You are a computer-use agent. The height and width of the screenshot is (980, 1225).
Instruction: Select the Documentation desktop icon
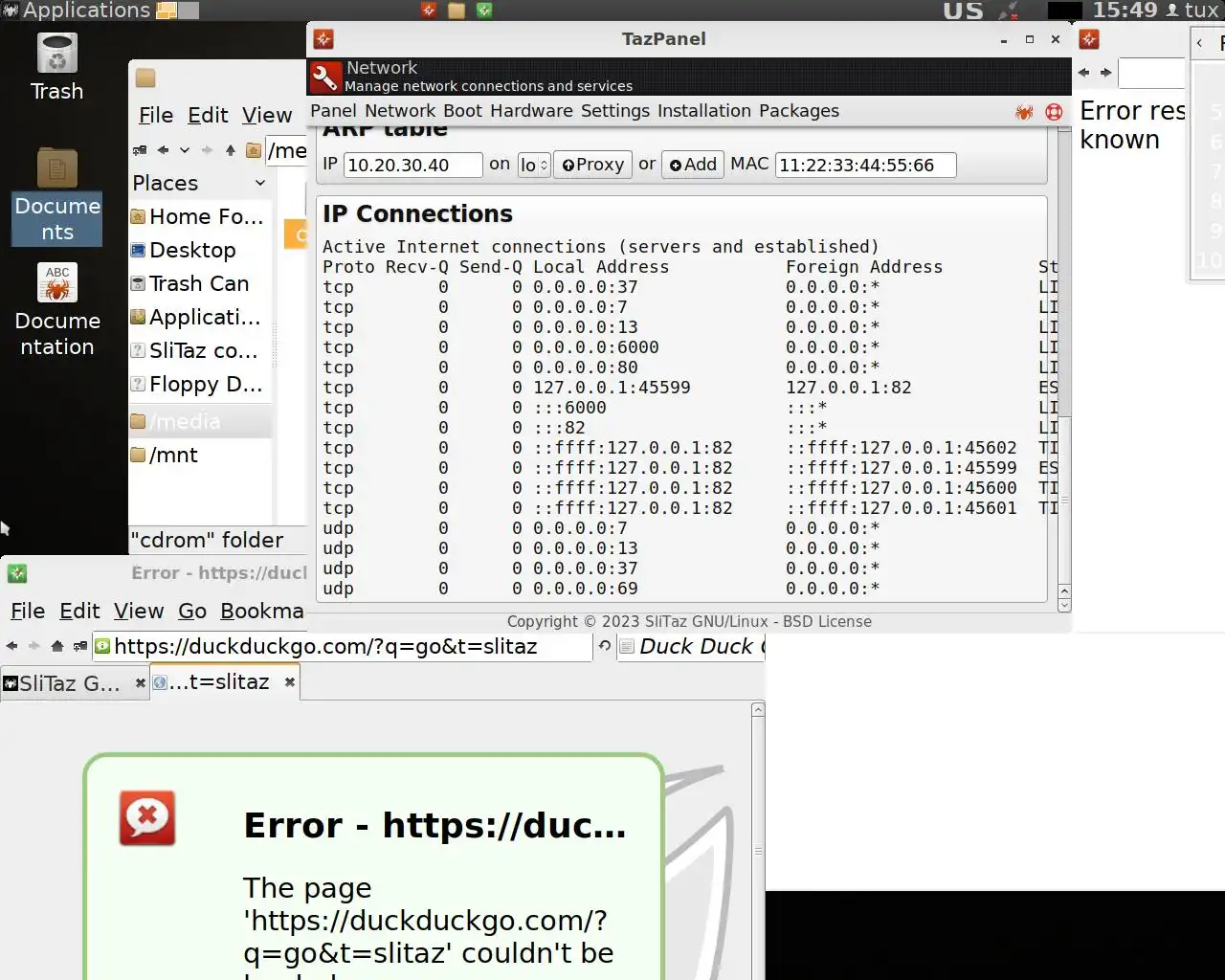(x=56, y=311)
